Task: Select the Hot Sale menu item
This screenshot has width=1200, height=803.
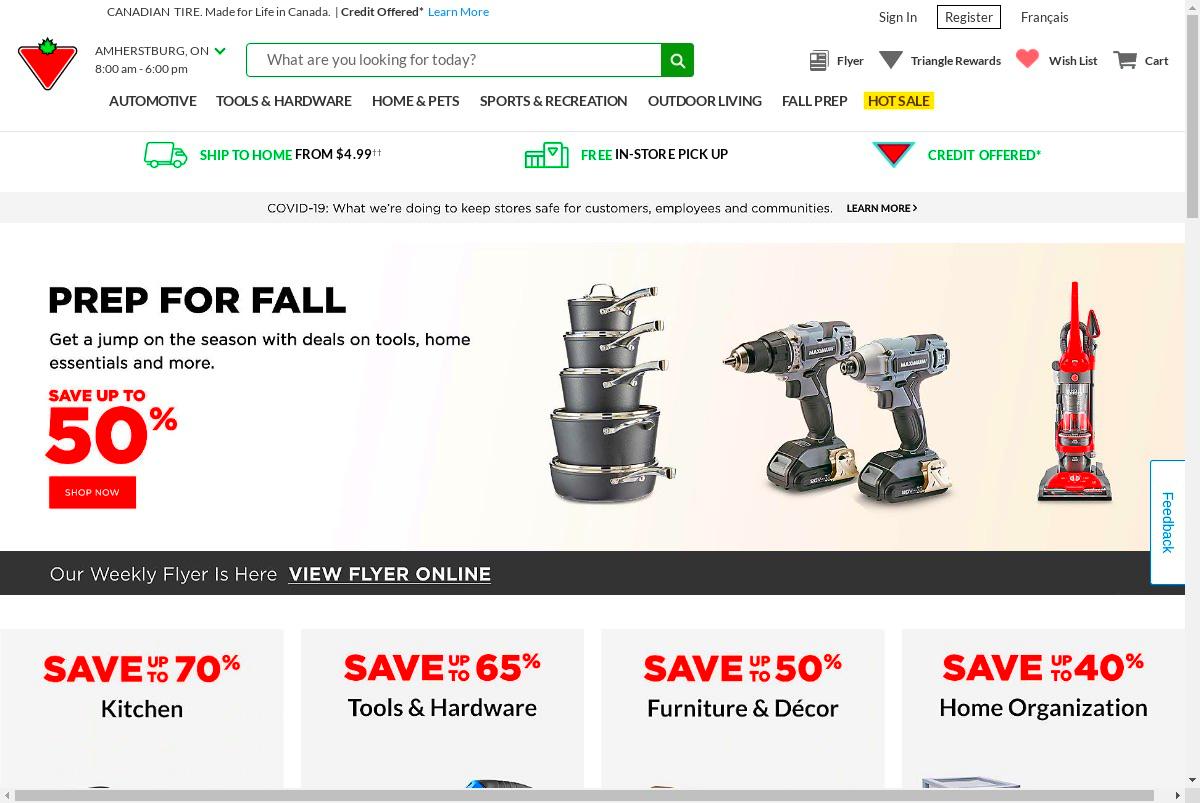Action: point(899,101)
